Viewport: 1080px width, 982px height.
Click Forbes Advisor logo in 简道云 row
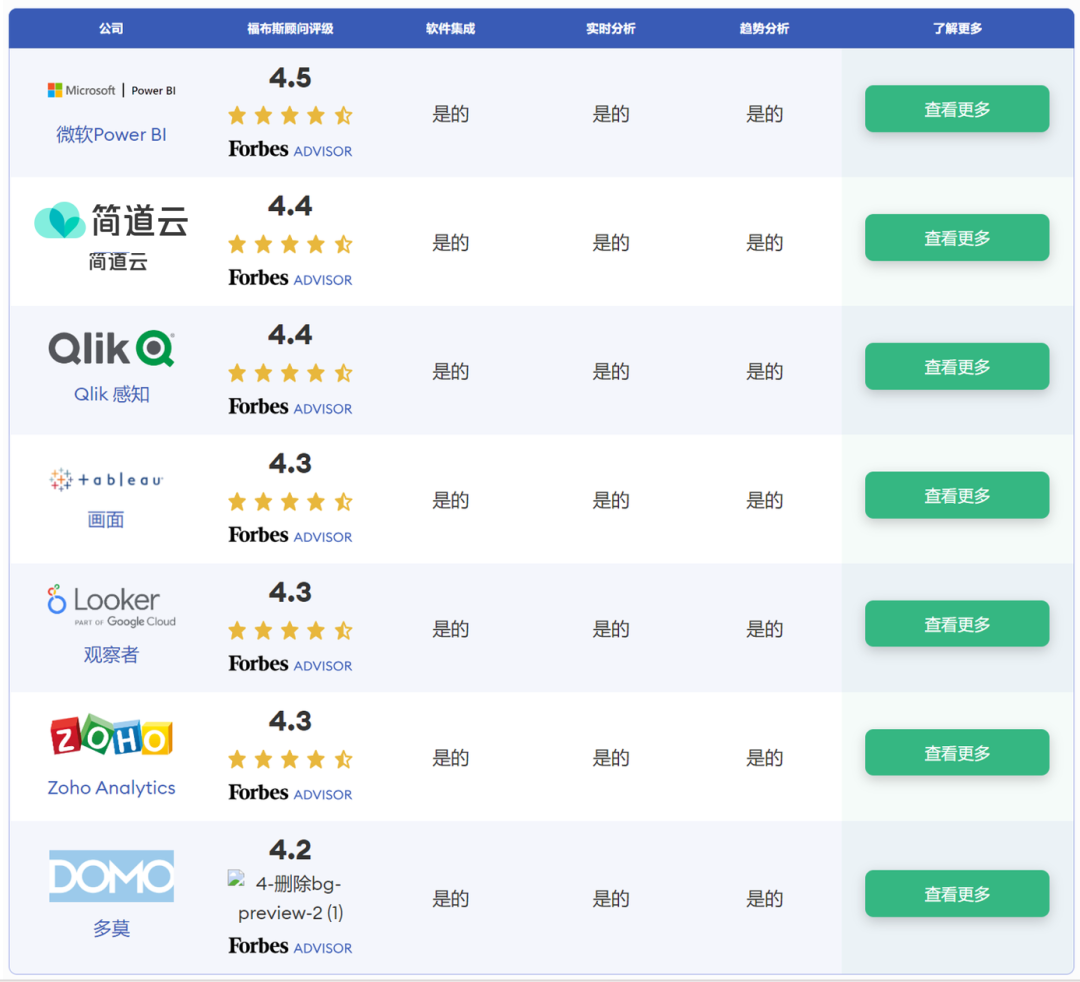[x=290, y=278]
